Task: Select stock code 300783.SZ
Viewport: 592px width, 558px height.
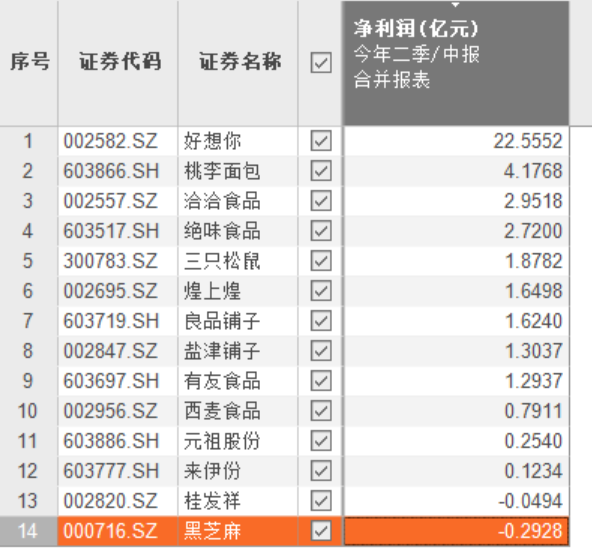Action: [x=110, y=261]
